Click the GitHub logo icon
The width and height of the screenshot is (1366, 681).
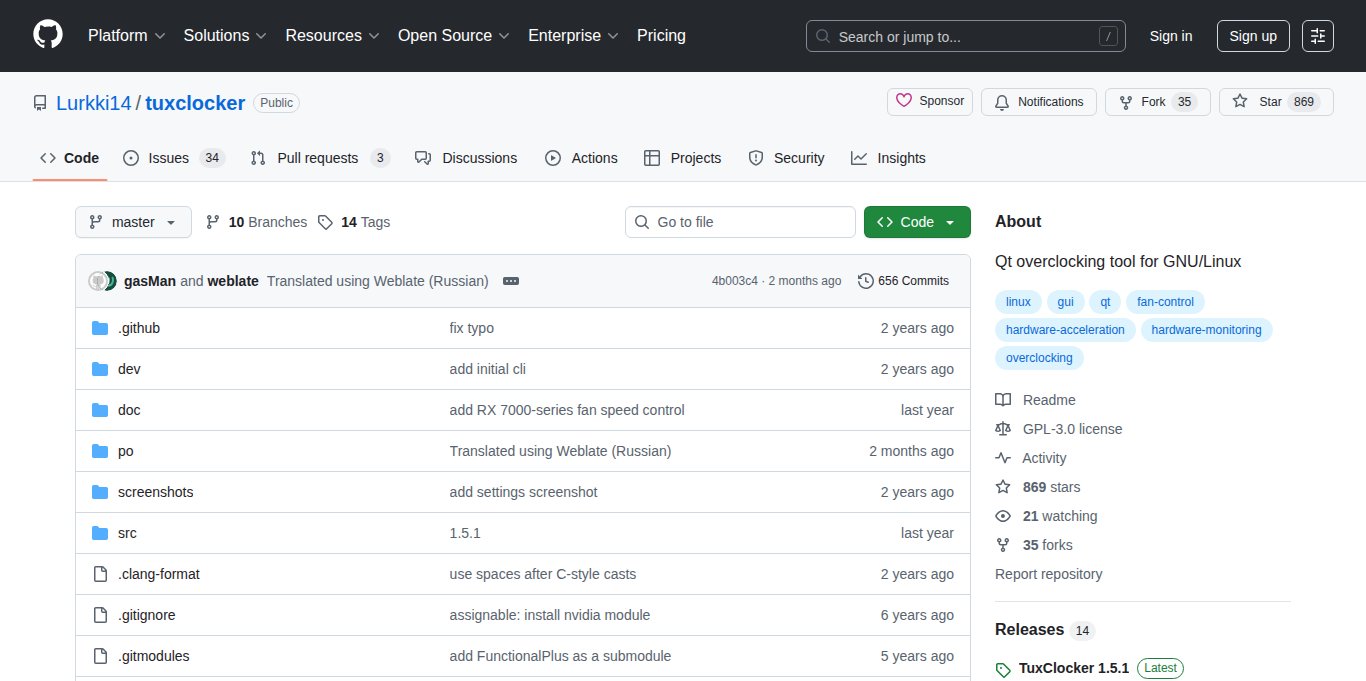point(48,36)
